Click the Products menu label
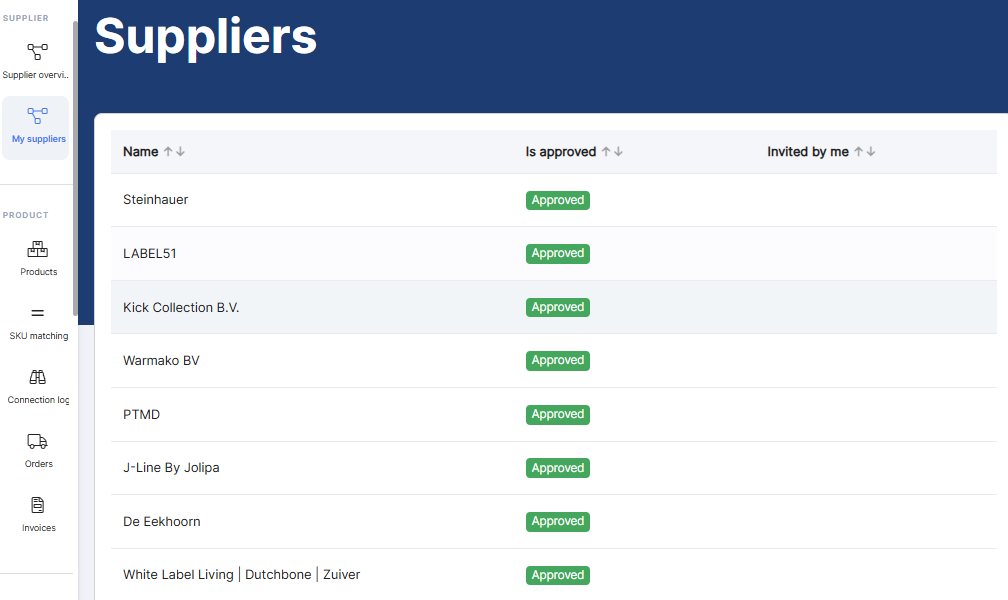The height and width of the screenshot is (600, 1008). [x=39, y=272]
